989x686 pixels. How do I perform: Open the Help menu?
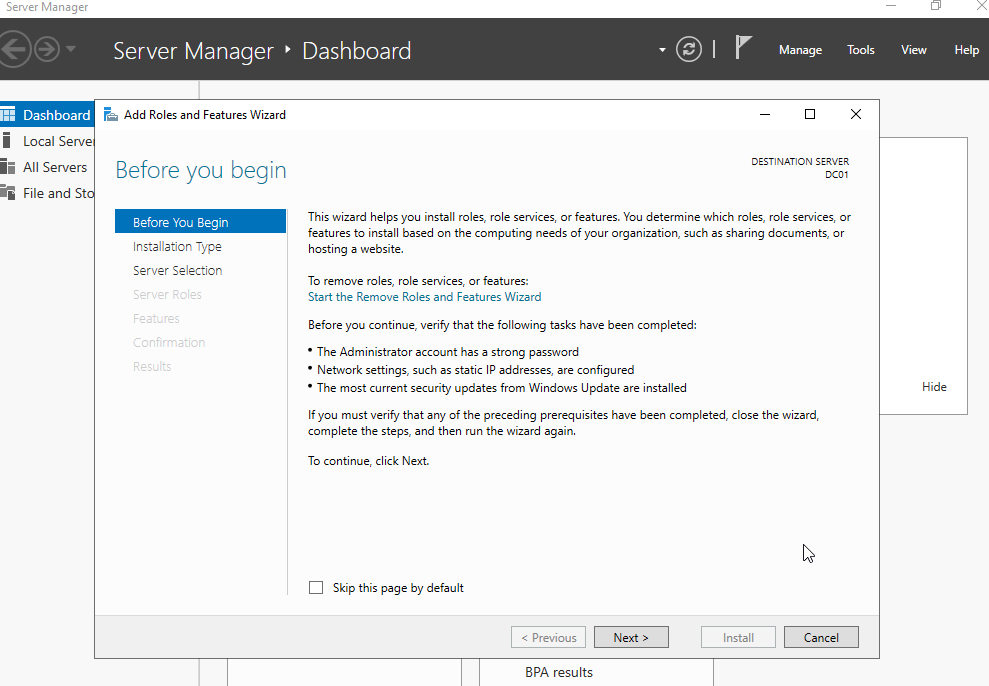[966, 50]
